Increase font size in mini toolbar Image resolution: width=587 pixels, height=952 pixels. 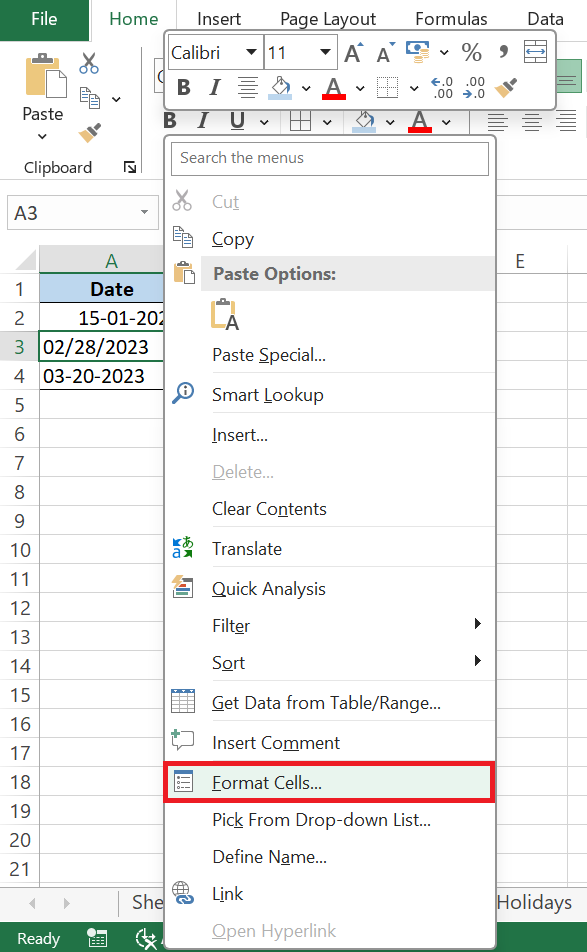[354, 53]
